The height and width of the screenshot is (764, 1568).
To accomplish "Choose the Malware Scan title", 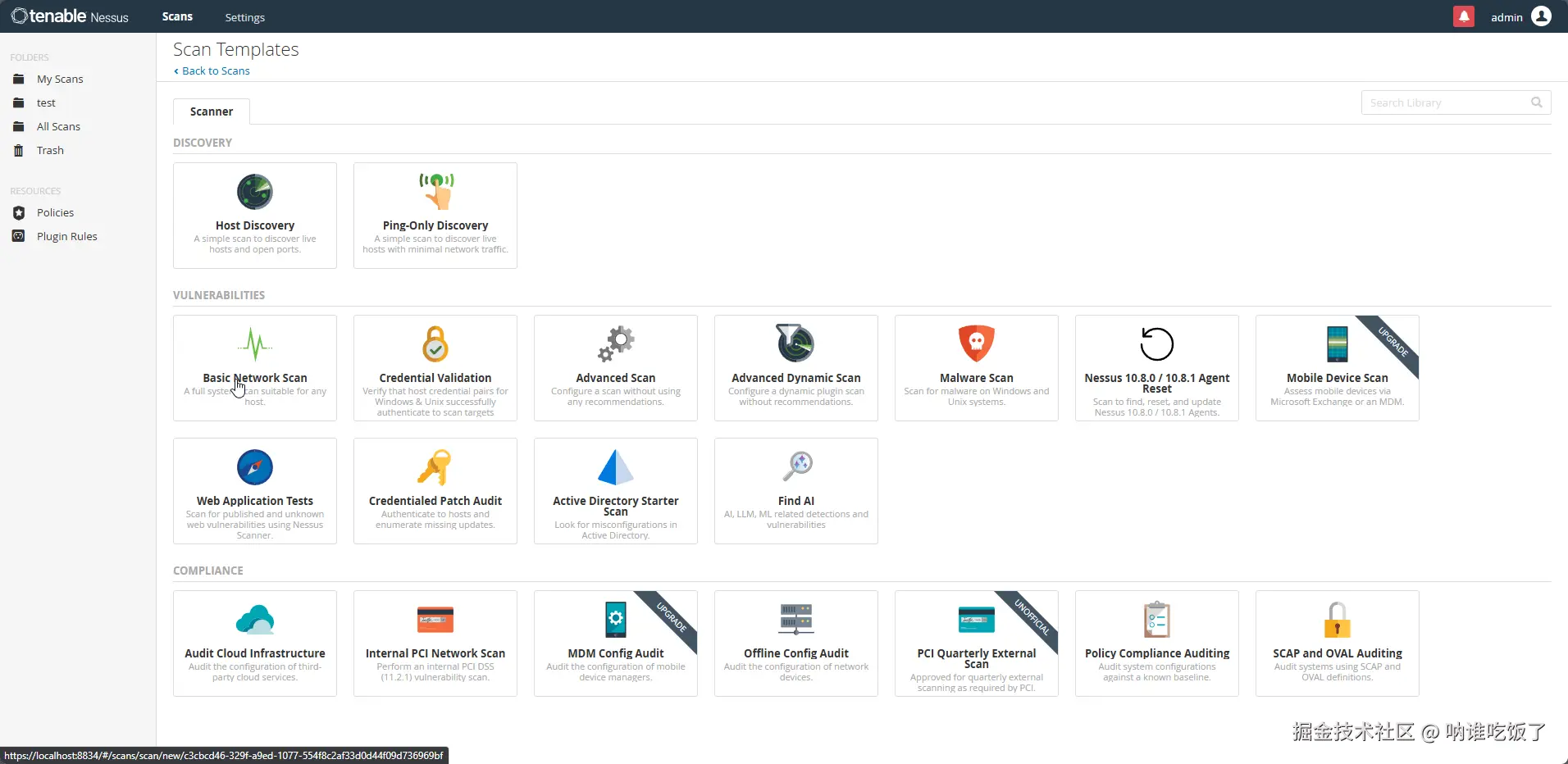I will pyautogui.click(x=977, y=378).
